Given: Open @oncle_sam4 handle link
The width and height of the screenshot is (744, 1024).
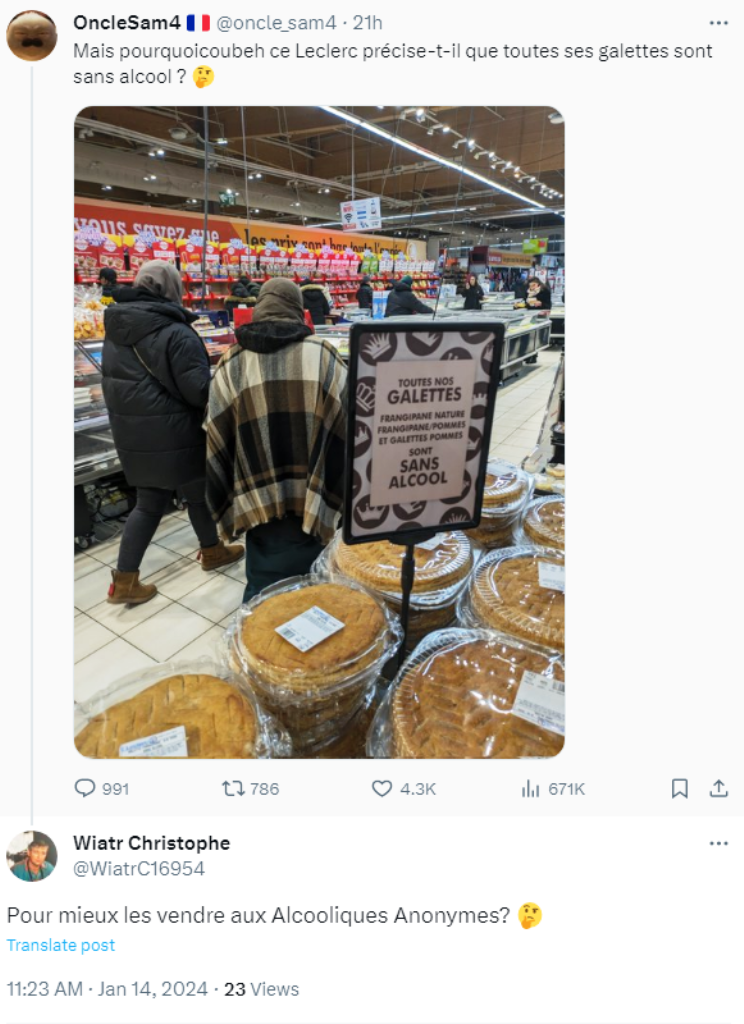Looking at the screenshot, I should pos(276,23).
